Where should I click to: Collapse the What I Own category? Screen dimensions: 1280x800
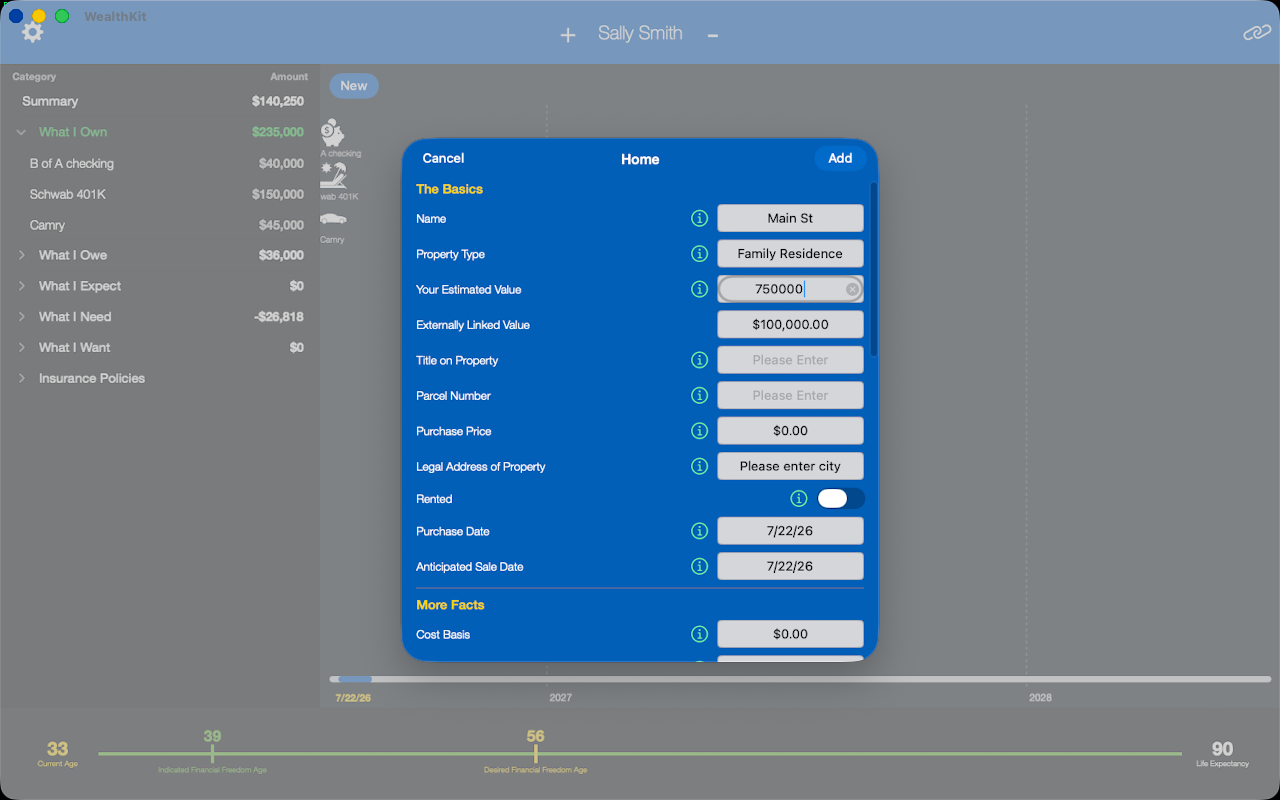21,132
